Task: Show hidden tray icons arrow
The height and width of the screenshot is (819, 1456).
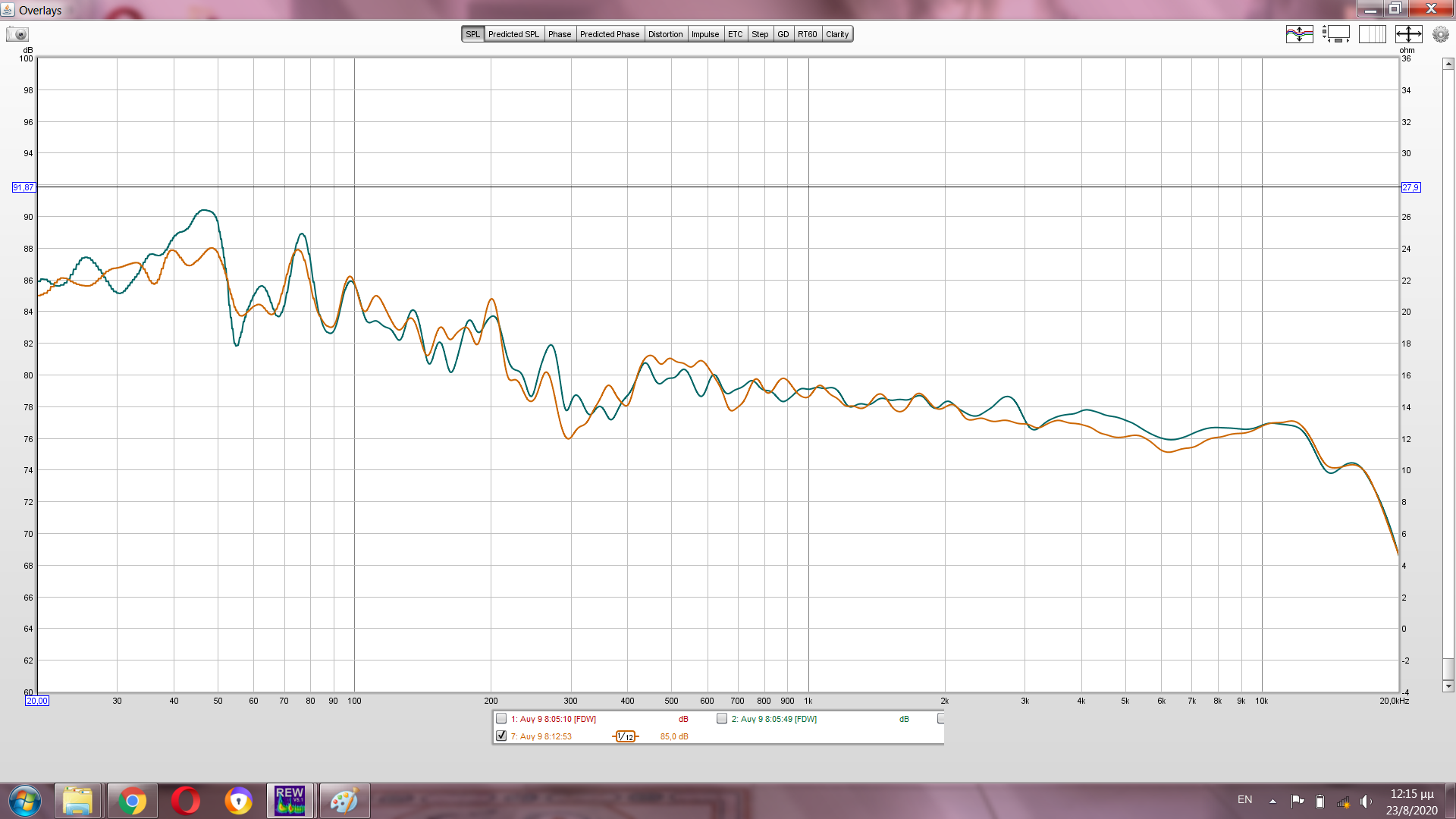Action: coord(1272,801)
